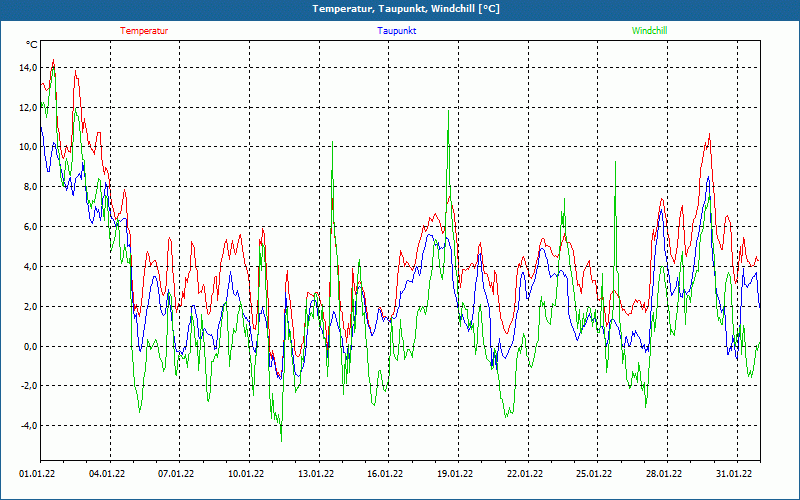Click the 01.01.22 date label
800x500 pixels.
click(x=37, y=474)
